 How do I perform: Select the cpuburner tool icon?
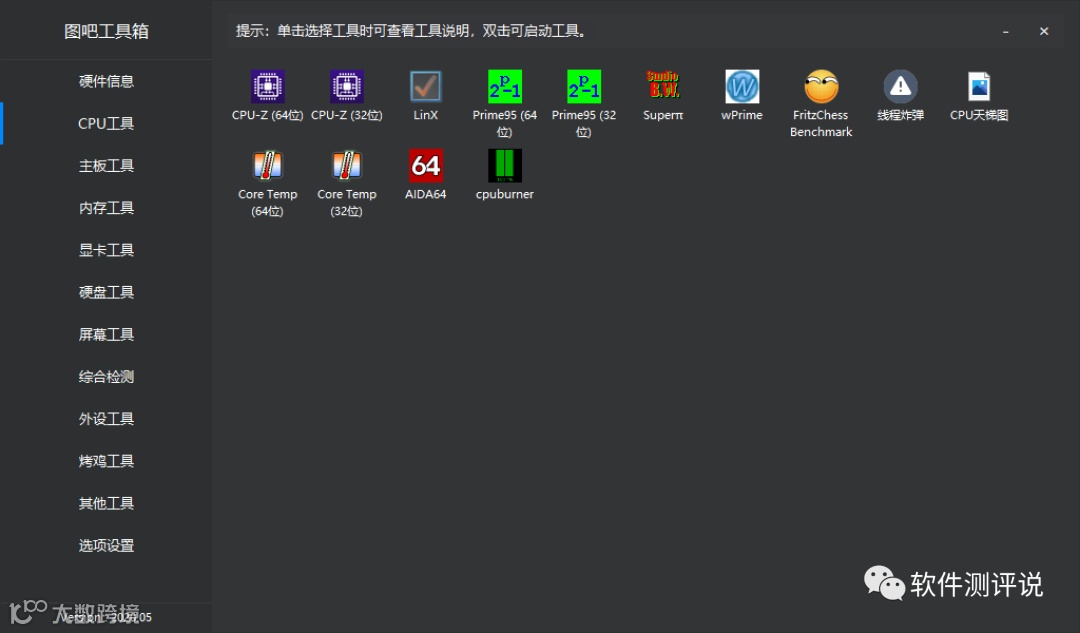pyautogui.click(x=505, y=165)
